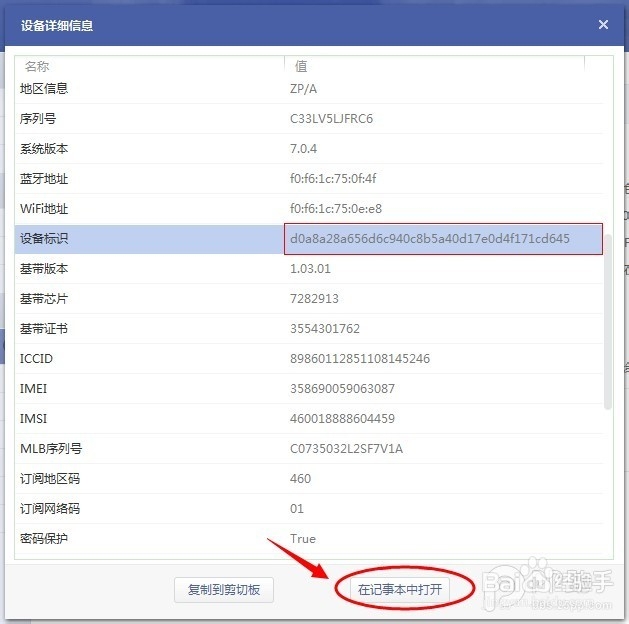Screen dimensions: 629x624
Task: Click the serial number value C33LV5LJFRC6
Action: 331,119
